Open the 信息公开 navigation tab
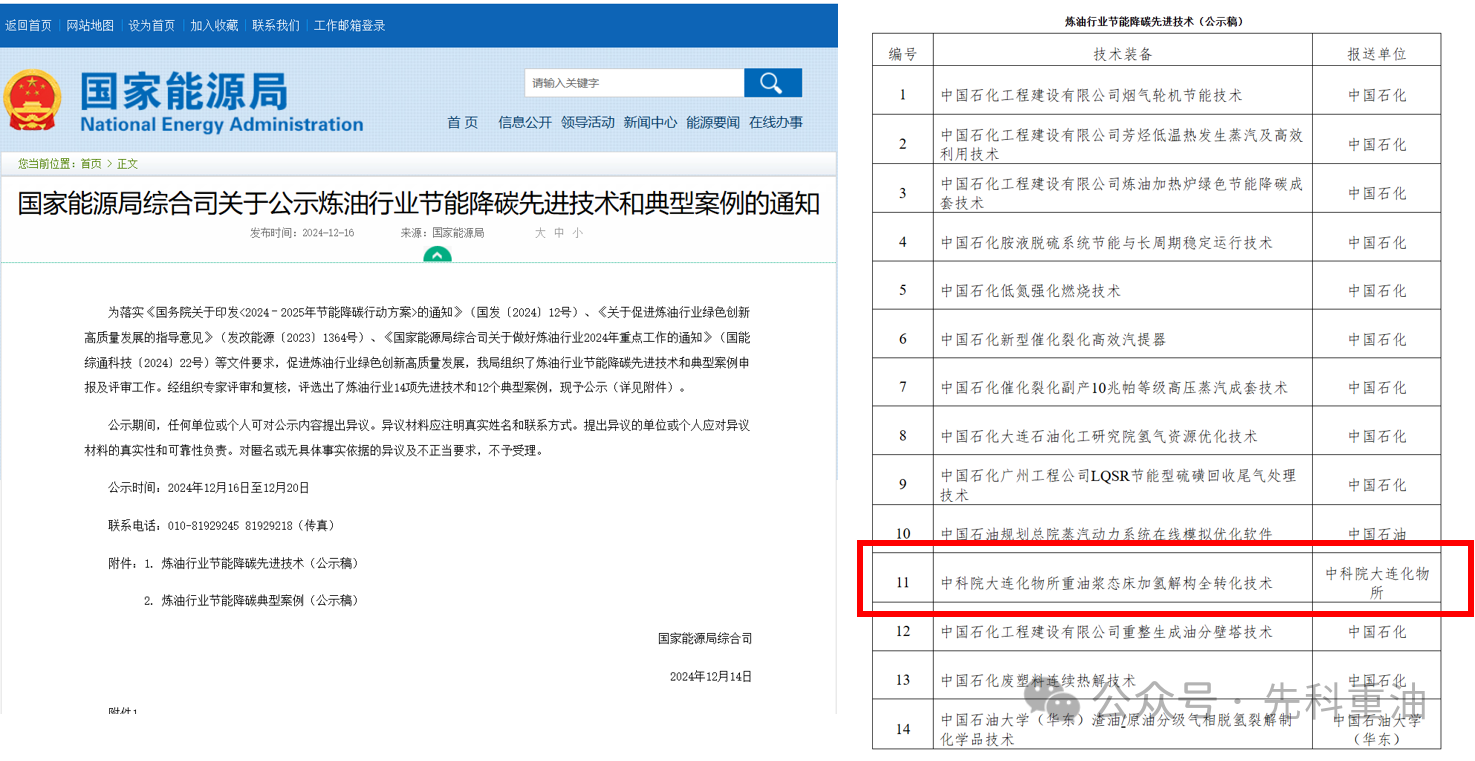 point(525,122)
